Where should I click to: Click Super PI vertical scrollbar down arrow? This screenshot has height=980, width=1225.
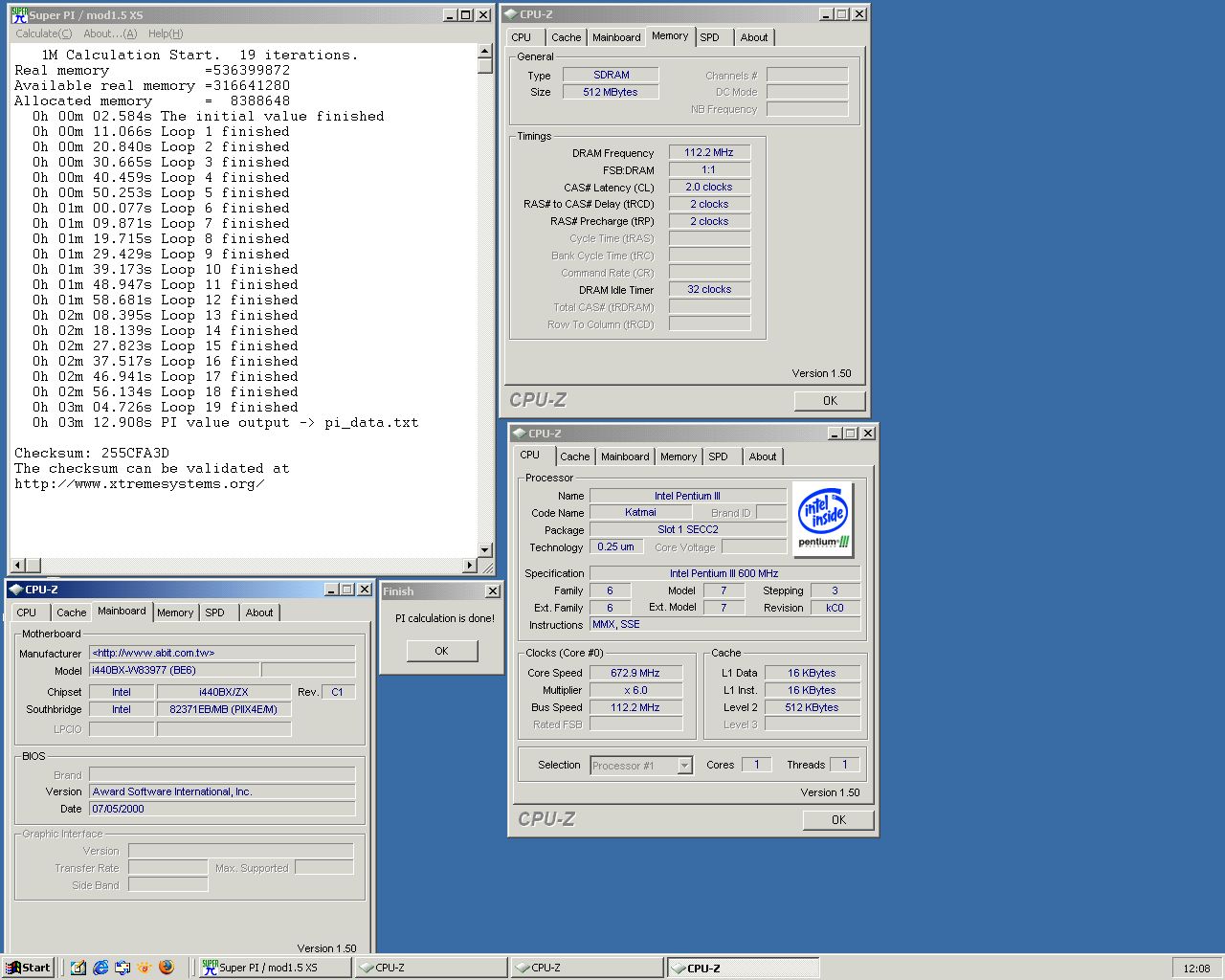tap(485, 550)
